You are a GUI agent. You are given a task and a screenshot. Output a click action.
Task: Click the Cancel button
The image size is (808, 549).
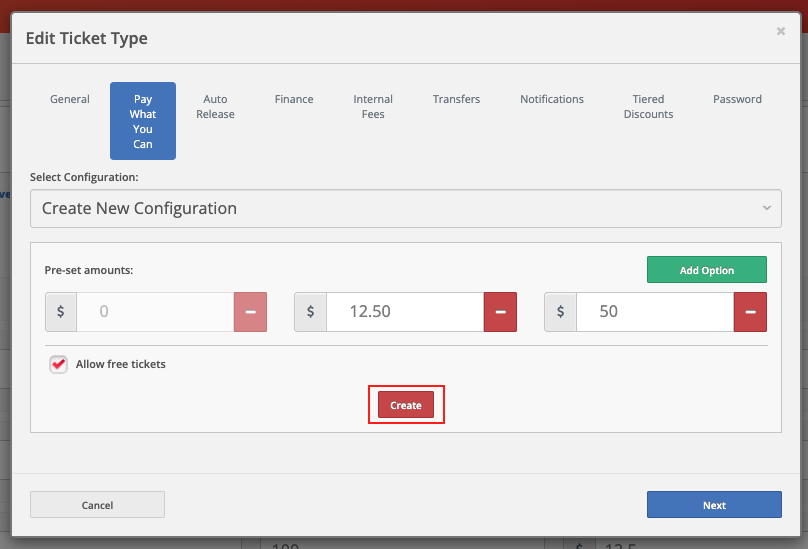(97, 505)
